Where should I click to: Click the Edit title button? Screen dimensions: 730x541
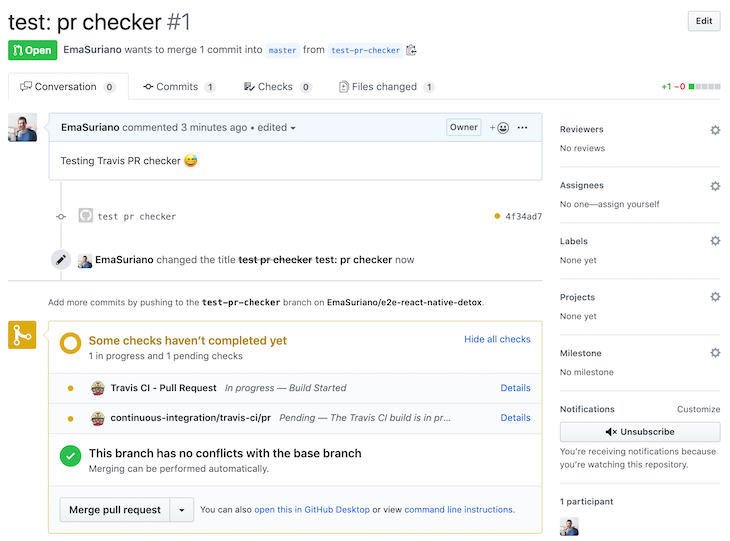pos(703,21)
